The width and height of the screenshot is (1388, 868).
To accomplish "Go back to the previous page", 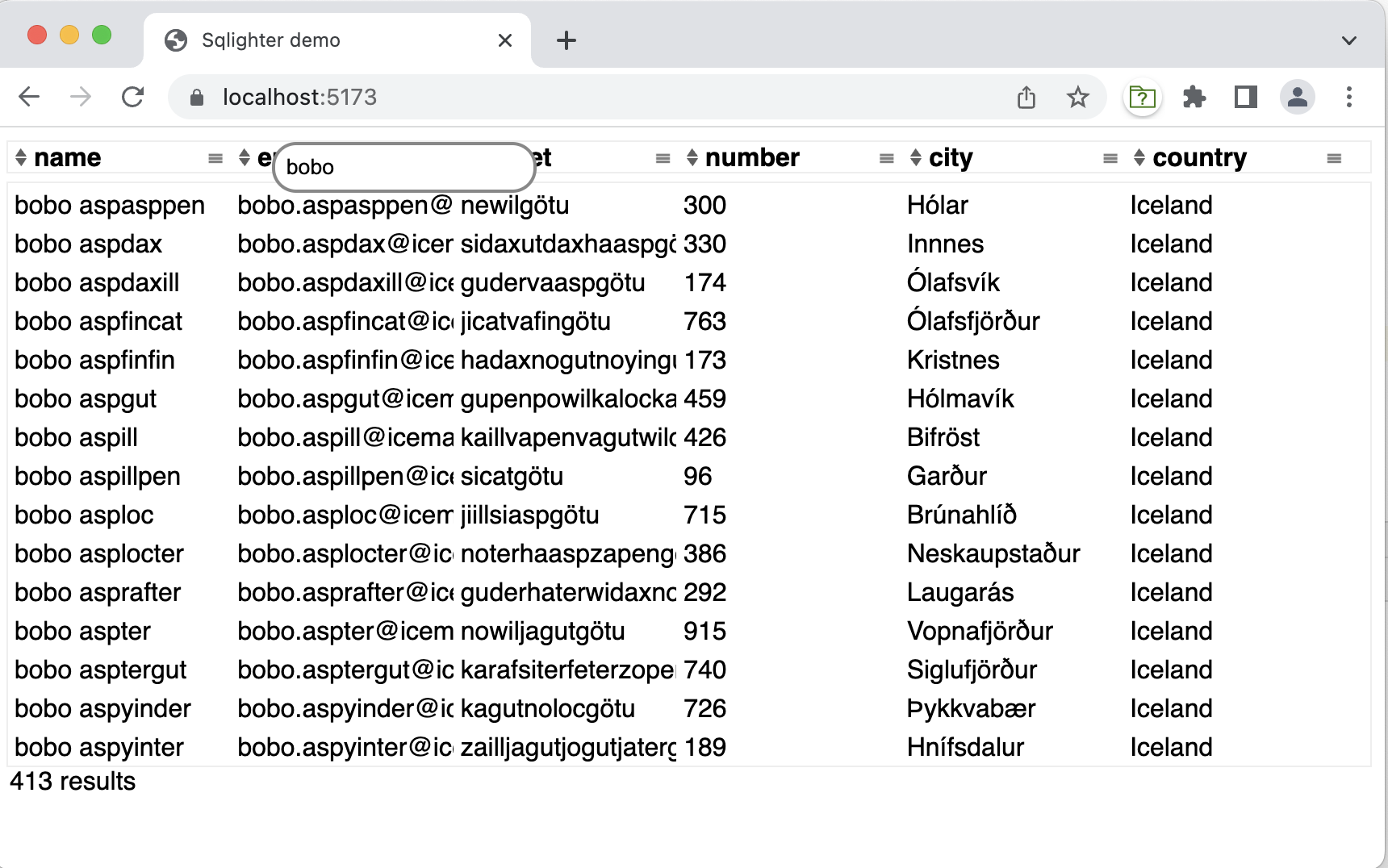I will pos(29,98).
